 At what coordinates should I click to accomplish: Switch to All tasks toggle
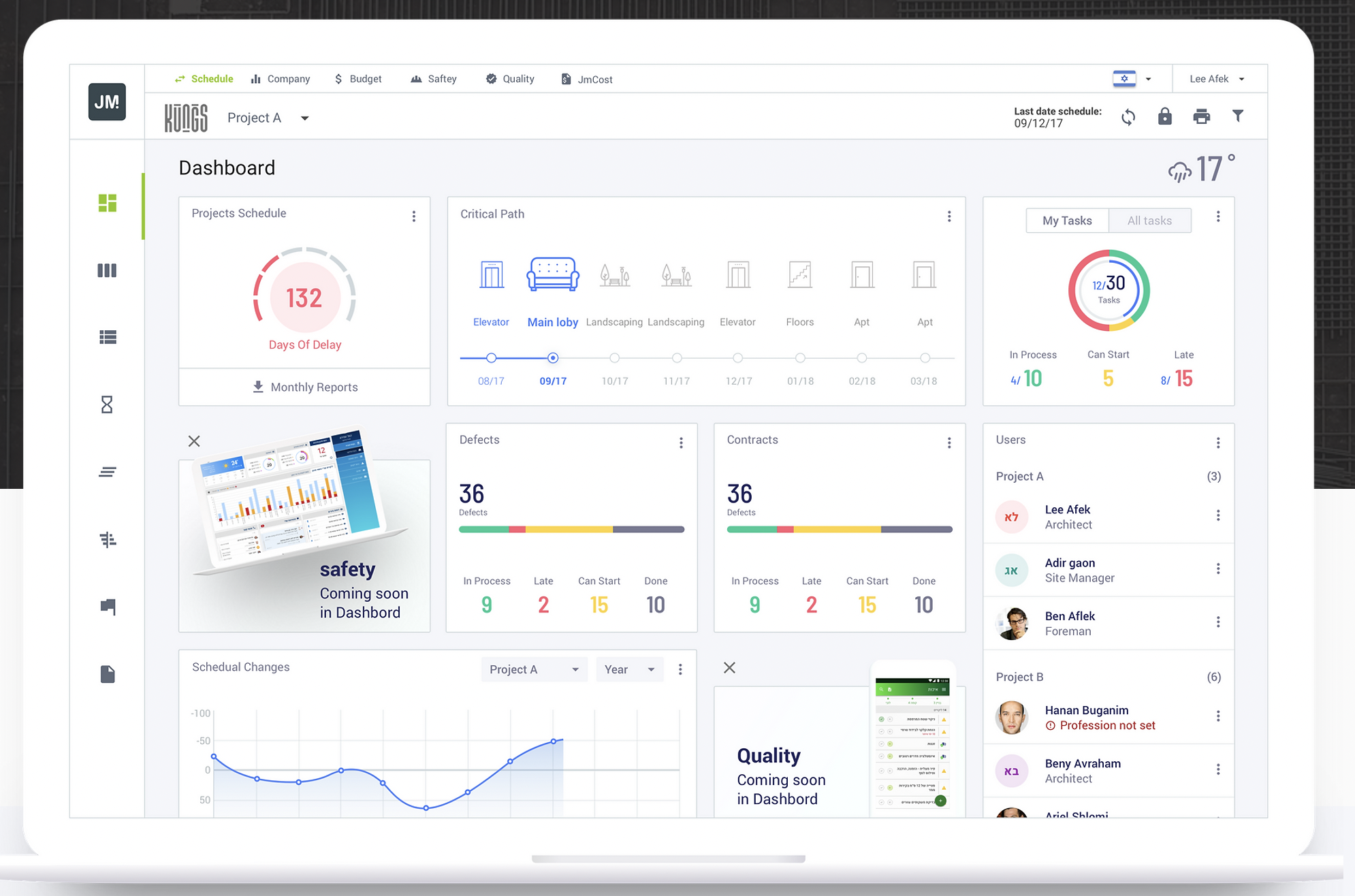pyautogui.click(x=1149, y=221)
